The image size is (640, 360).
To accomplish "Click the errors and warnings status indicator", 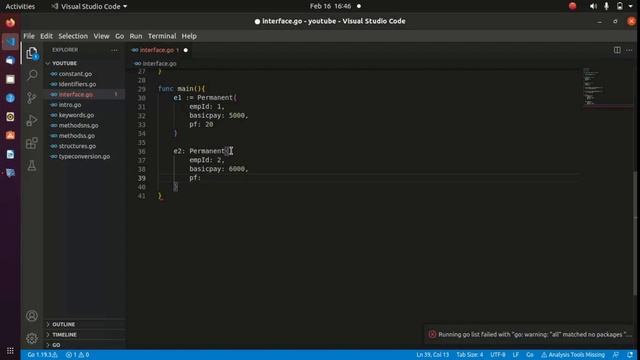I will point(78,355).
